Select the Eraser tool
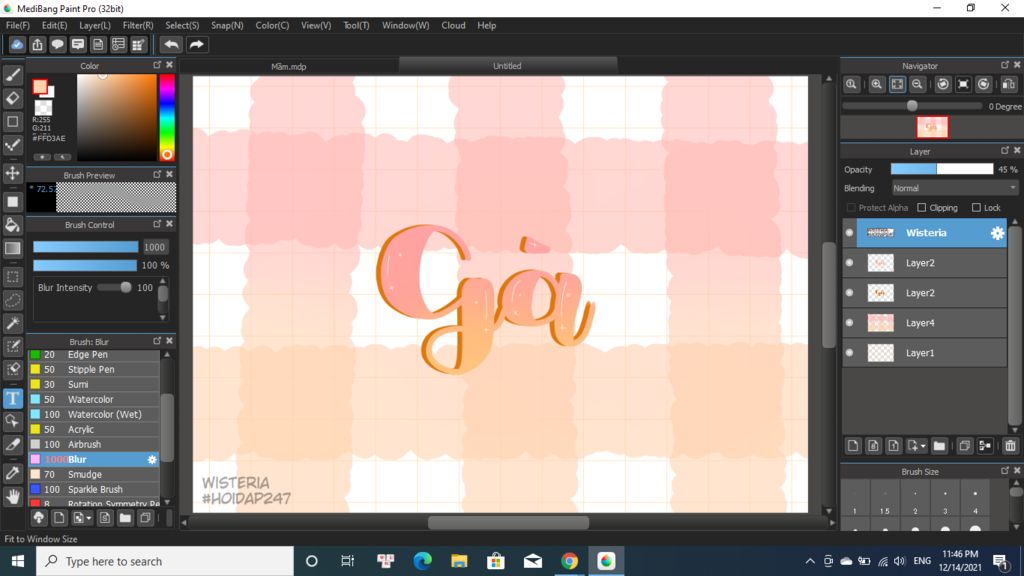Image resolution: width=1024 pixels, height=576 pixels. tap(12, 98)
